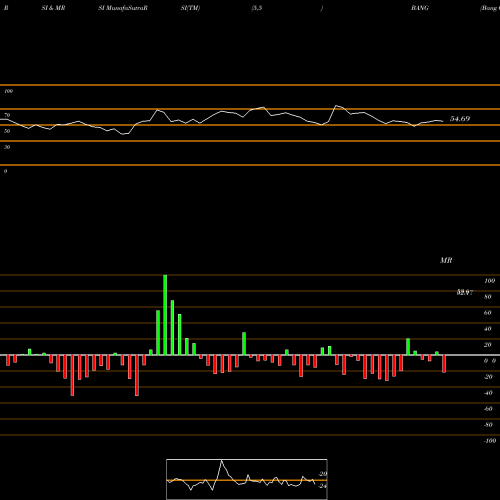500x500 pixels.
Task: Click the 29 label in mini chart
Action: coord(323,474)
